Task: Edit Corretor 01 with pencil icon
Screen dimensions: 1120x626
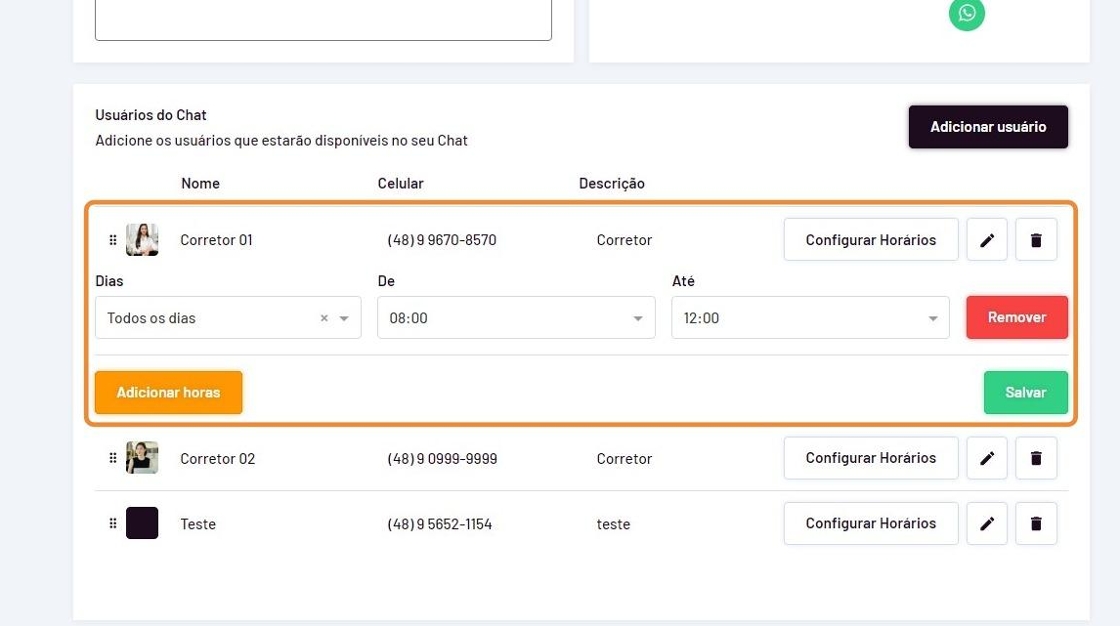Action: pos(987,240)
